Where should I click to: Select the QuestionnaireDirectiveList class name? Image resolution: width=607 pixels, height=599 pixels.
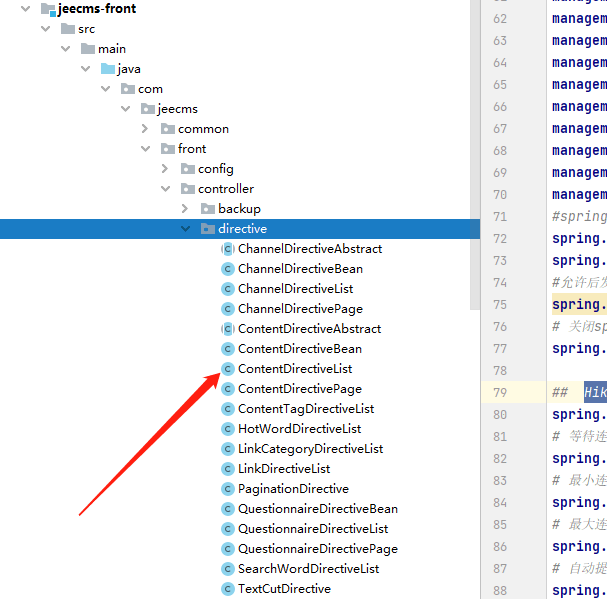pyautogui.click(x=313, y=529)
